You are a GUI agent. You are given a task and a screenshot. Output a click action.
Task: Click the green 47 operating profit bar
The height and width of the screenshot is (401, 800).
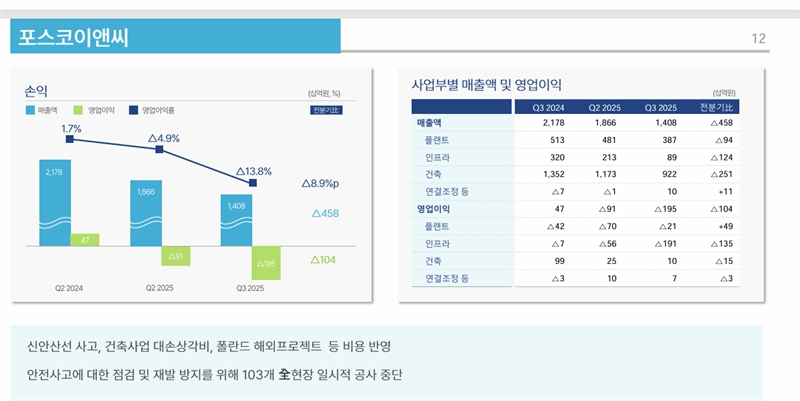(x=84, y=240)
